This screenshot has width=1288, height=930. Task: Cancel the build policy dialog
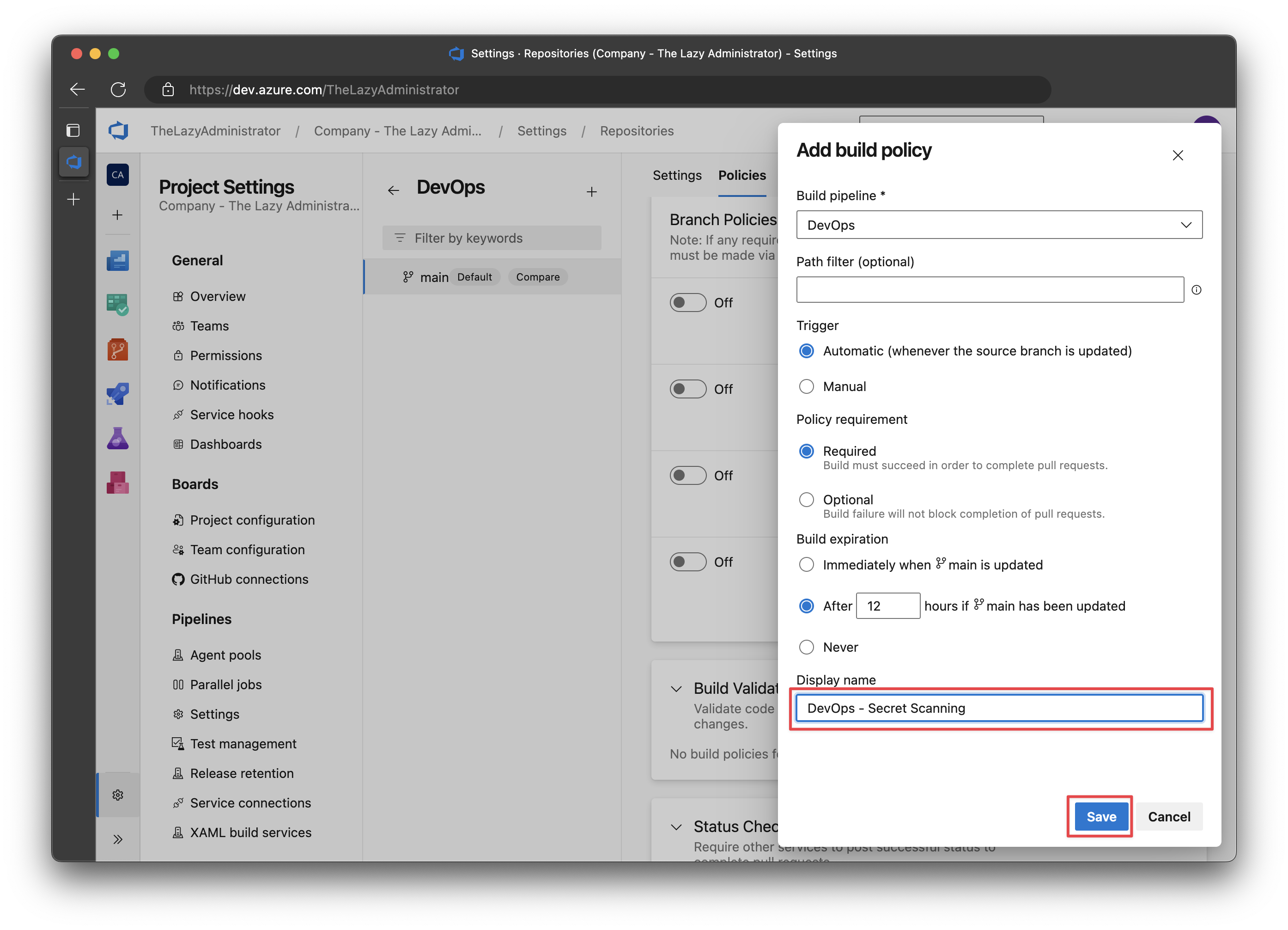tap(1169, 817)
